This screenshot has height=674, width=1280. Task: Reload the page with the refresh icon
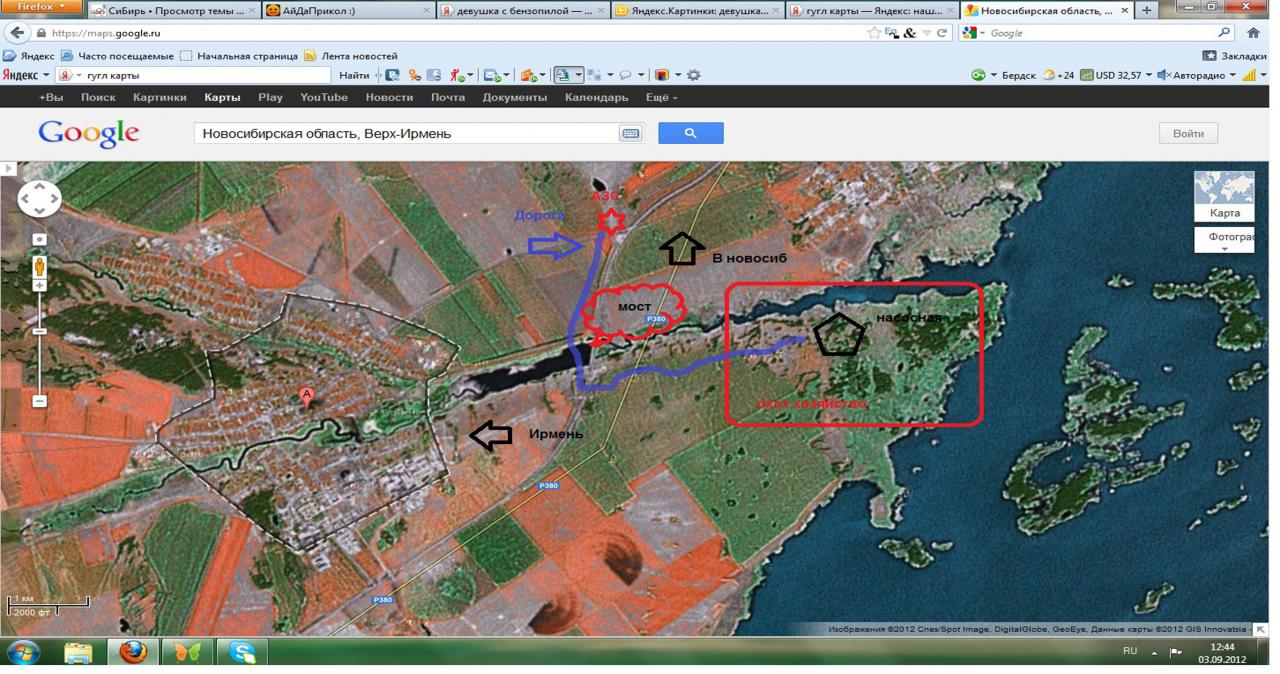pos(941,33)
